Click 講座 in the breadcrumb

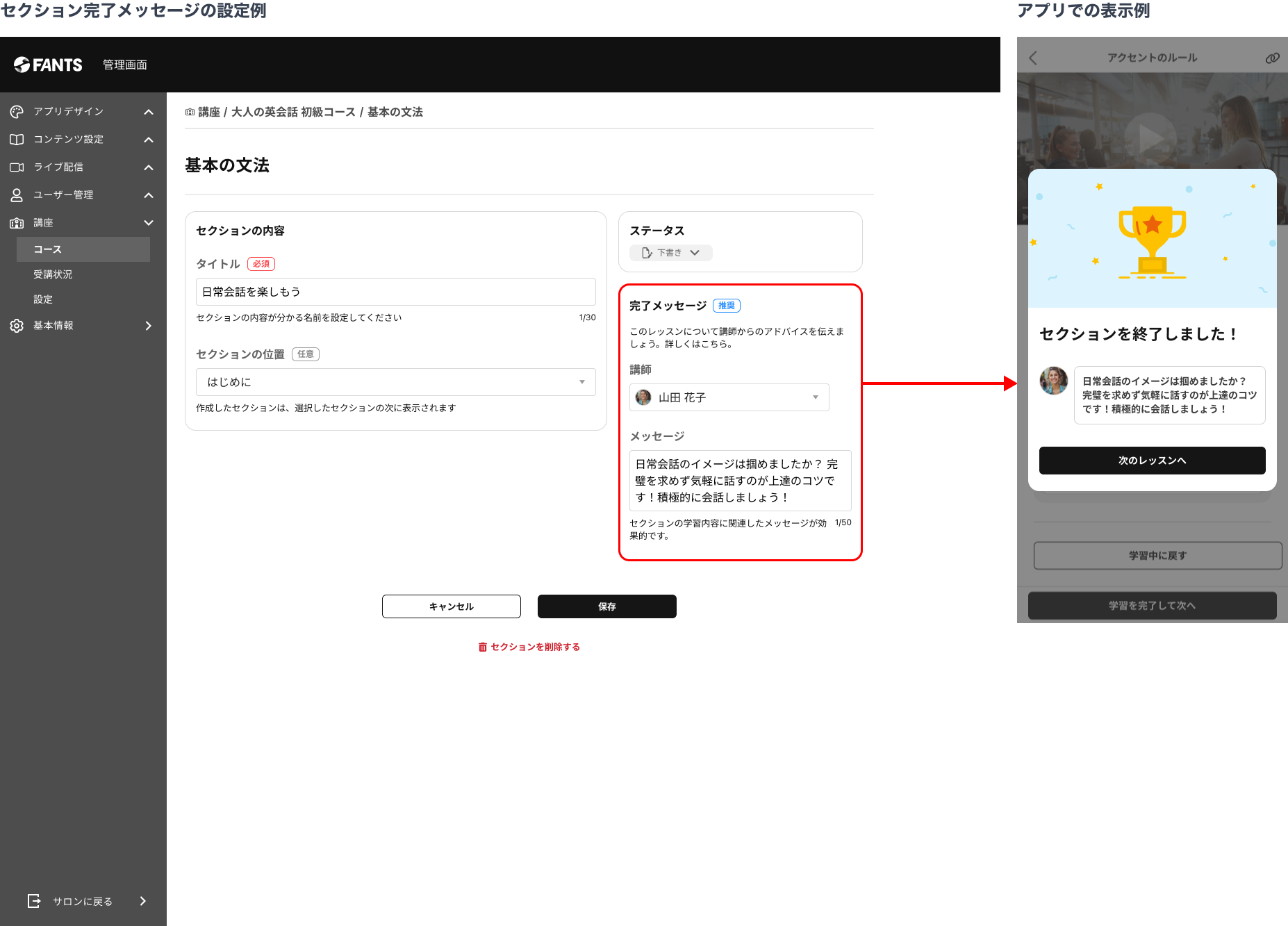click(x=209, y=112)
